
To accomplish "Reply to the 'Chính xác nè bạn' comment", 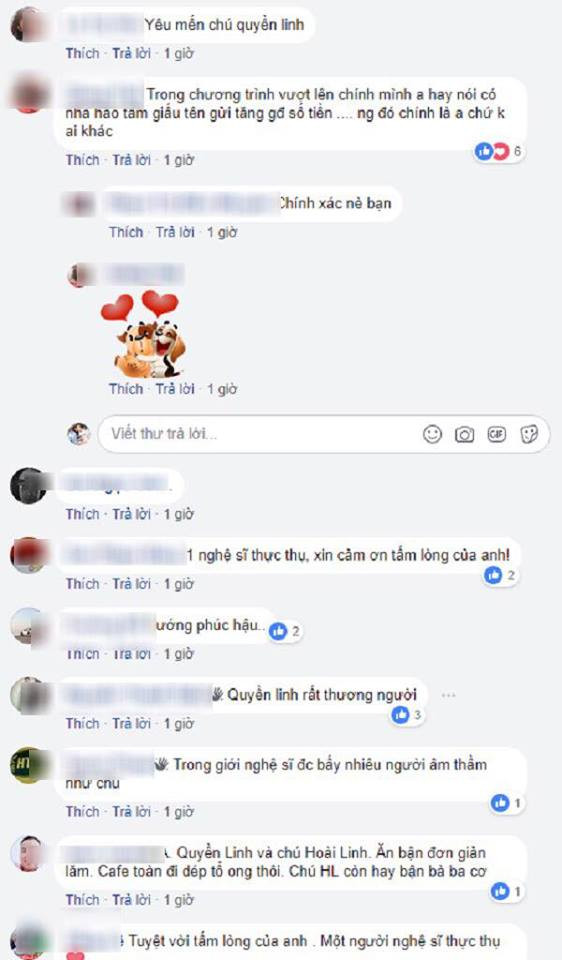I will click(175, 232).
